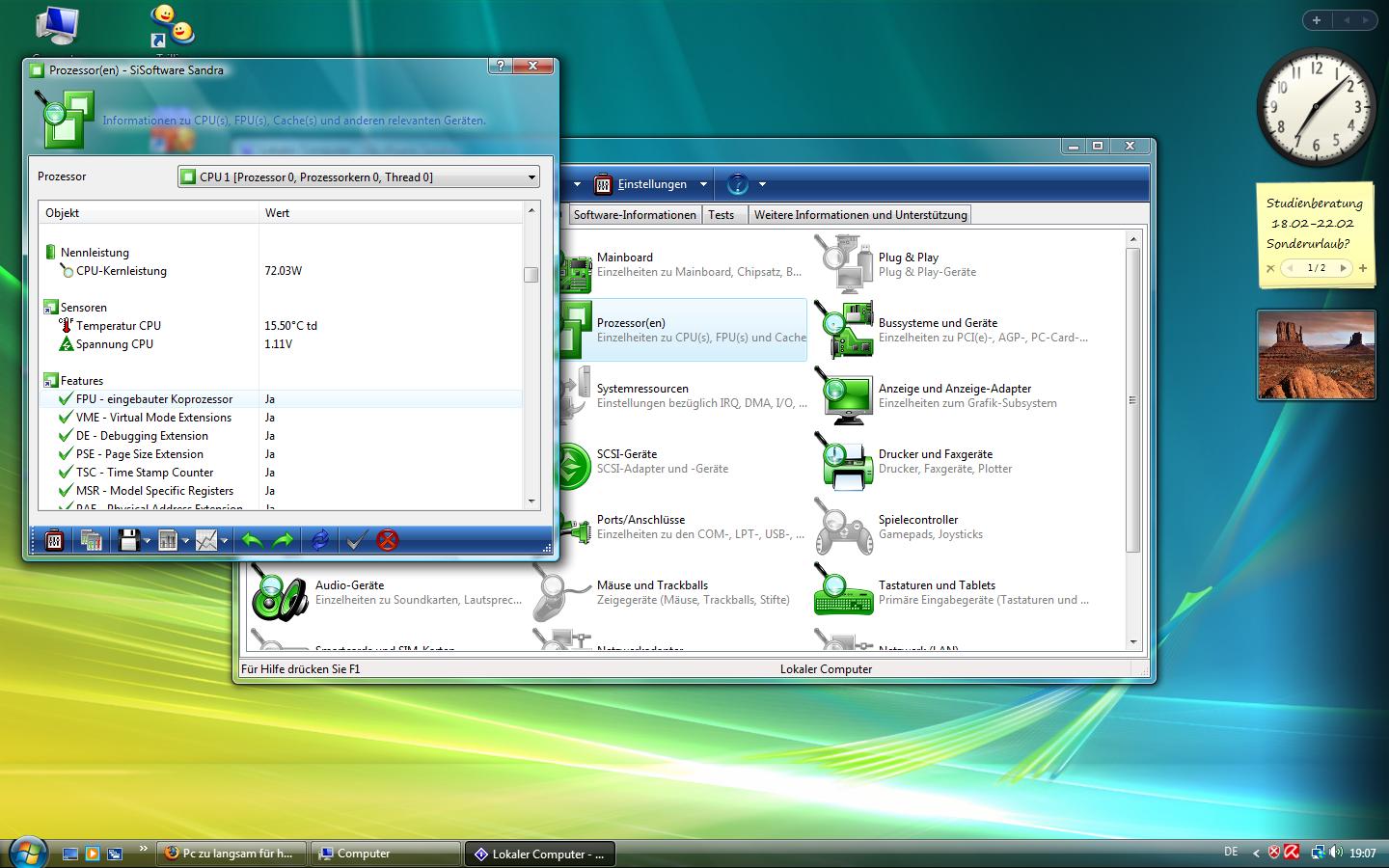Select the Temperatur CPU row

[281, 326]
